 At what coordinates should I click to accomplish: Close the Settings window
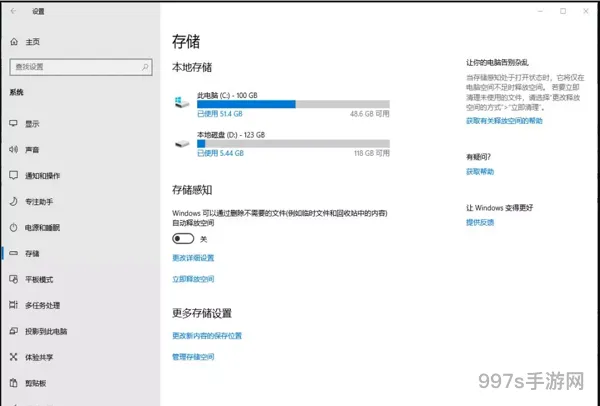(586, 11)
